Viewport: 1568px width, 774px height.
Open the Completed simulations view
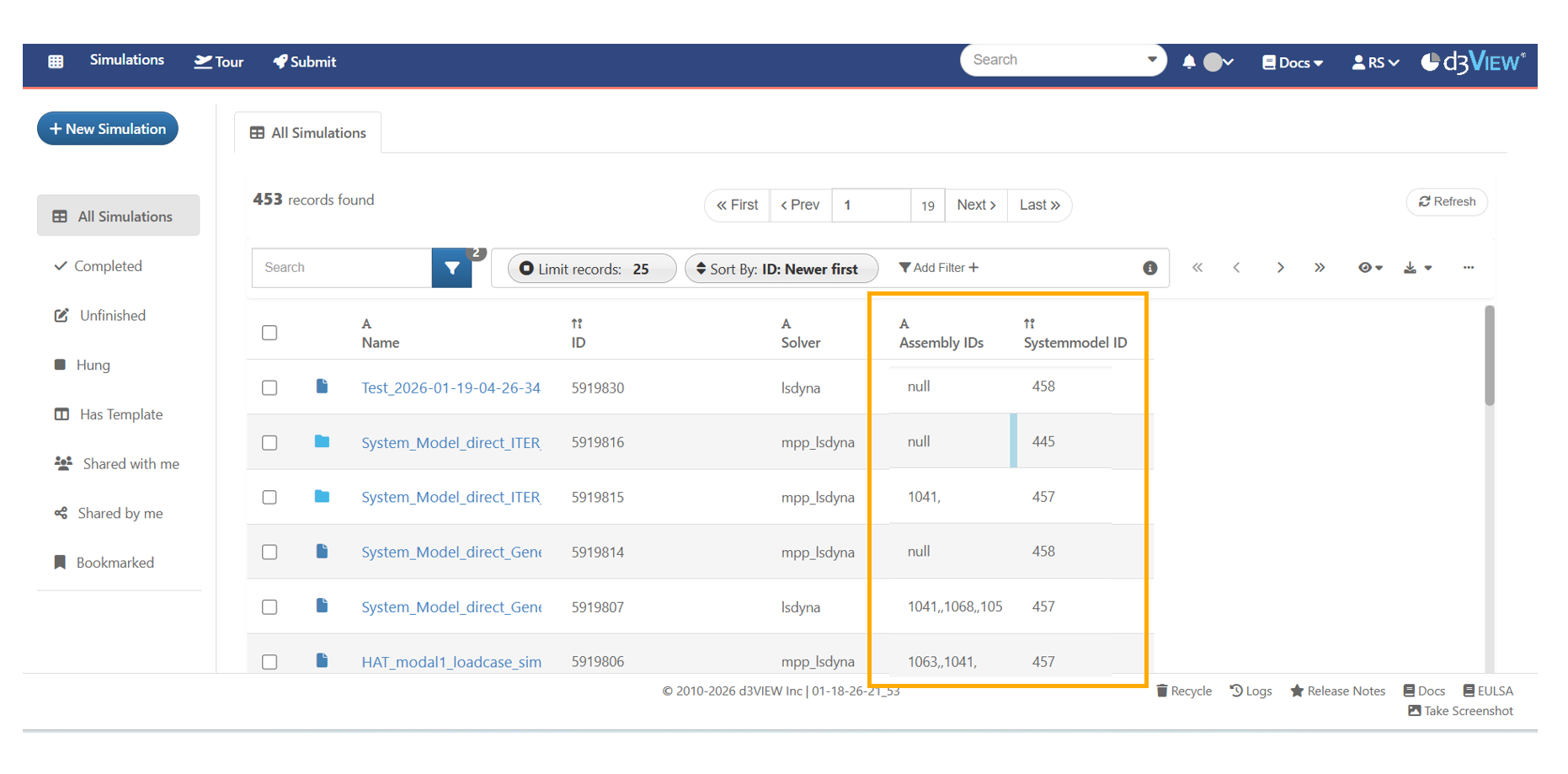coord(108,266)
